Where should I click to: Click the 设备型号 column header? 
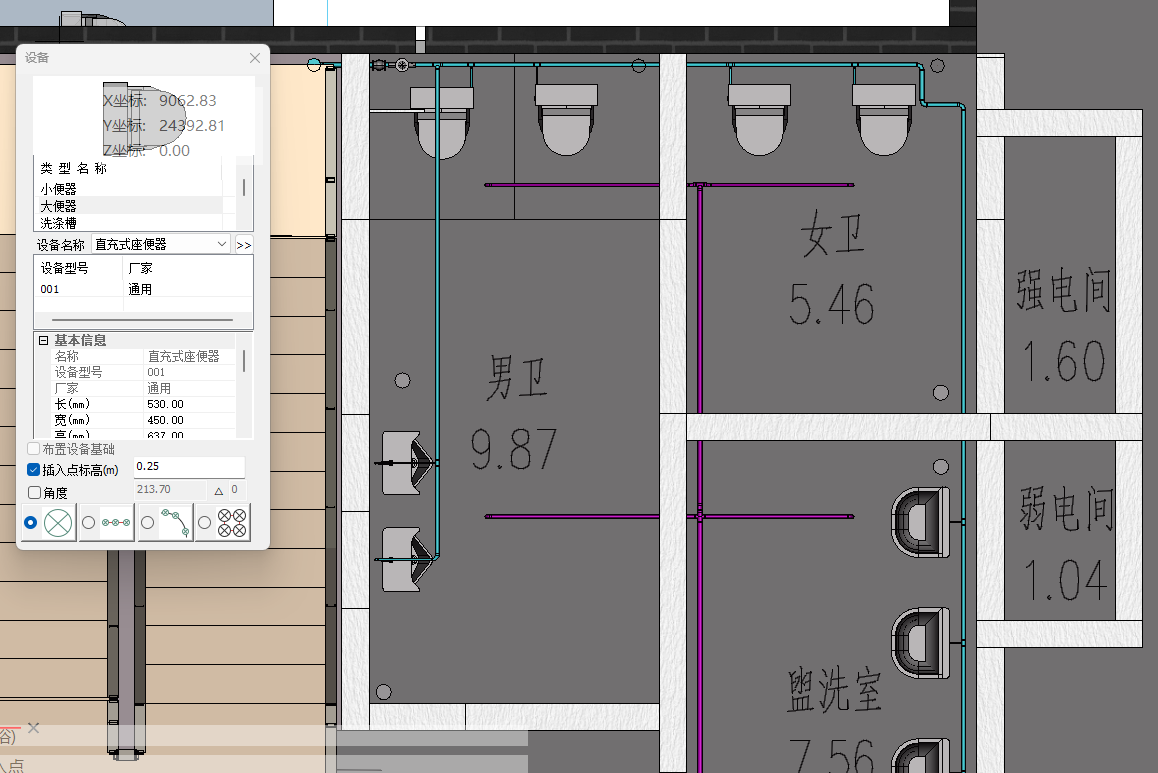point(64,269)
